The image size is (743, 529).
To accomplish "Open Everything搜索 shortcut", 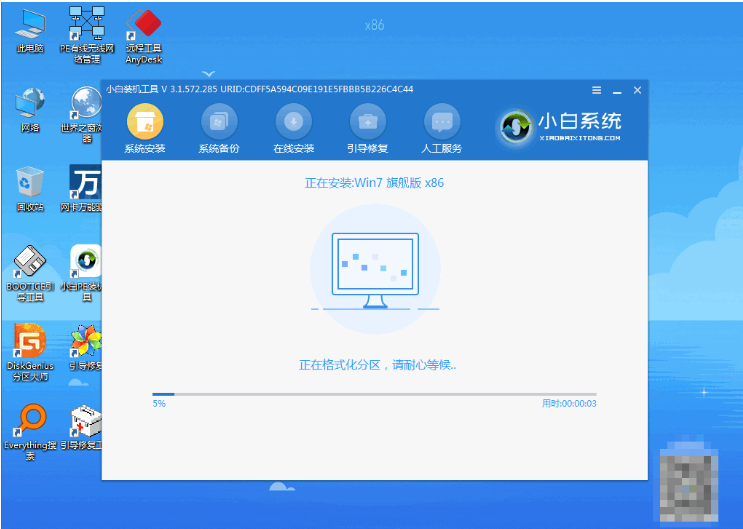I will (30, 432).
